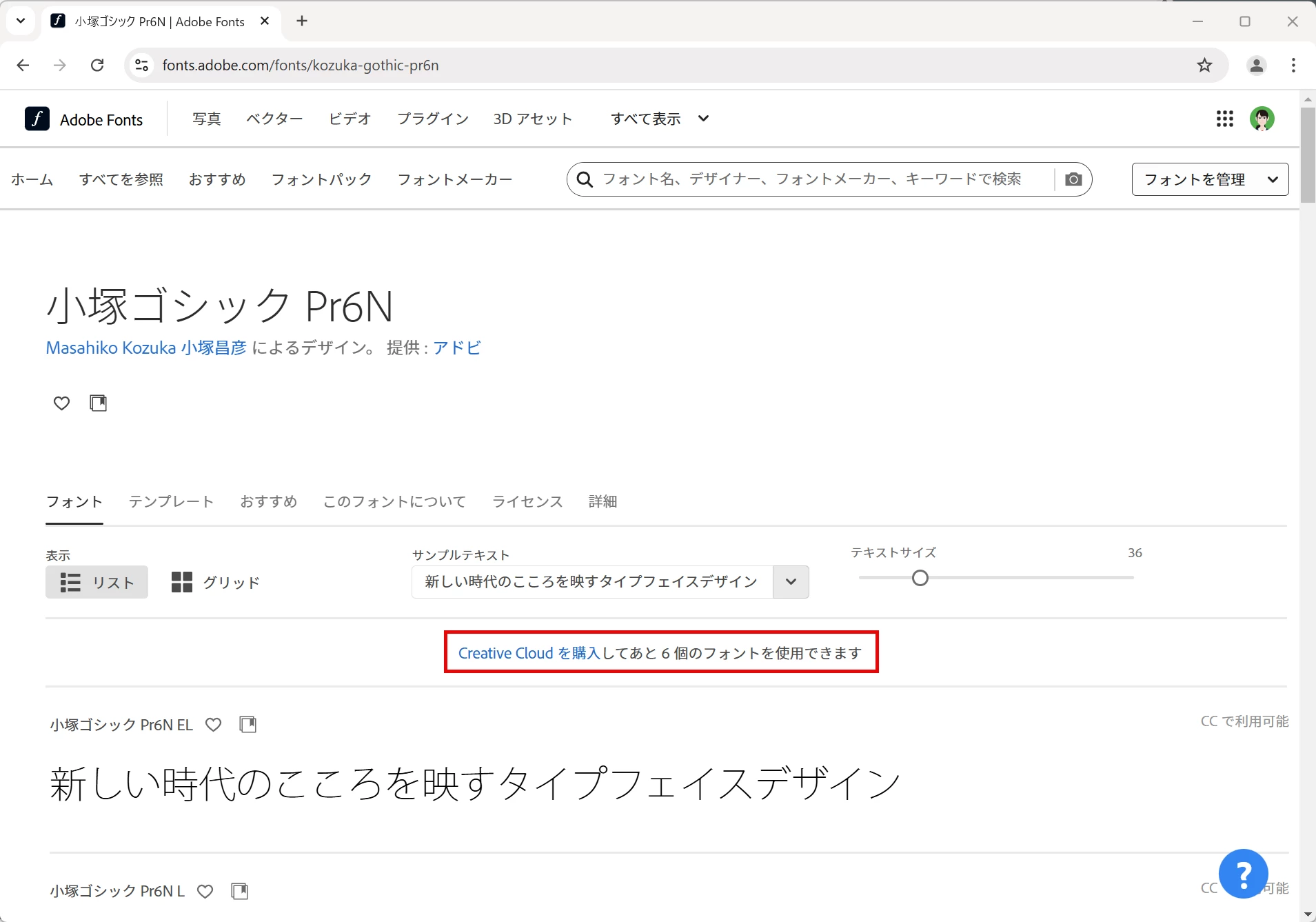
Task: Open Chrome profile icon
Action: [1257, 65]
